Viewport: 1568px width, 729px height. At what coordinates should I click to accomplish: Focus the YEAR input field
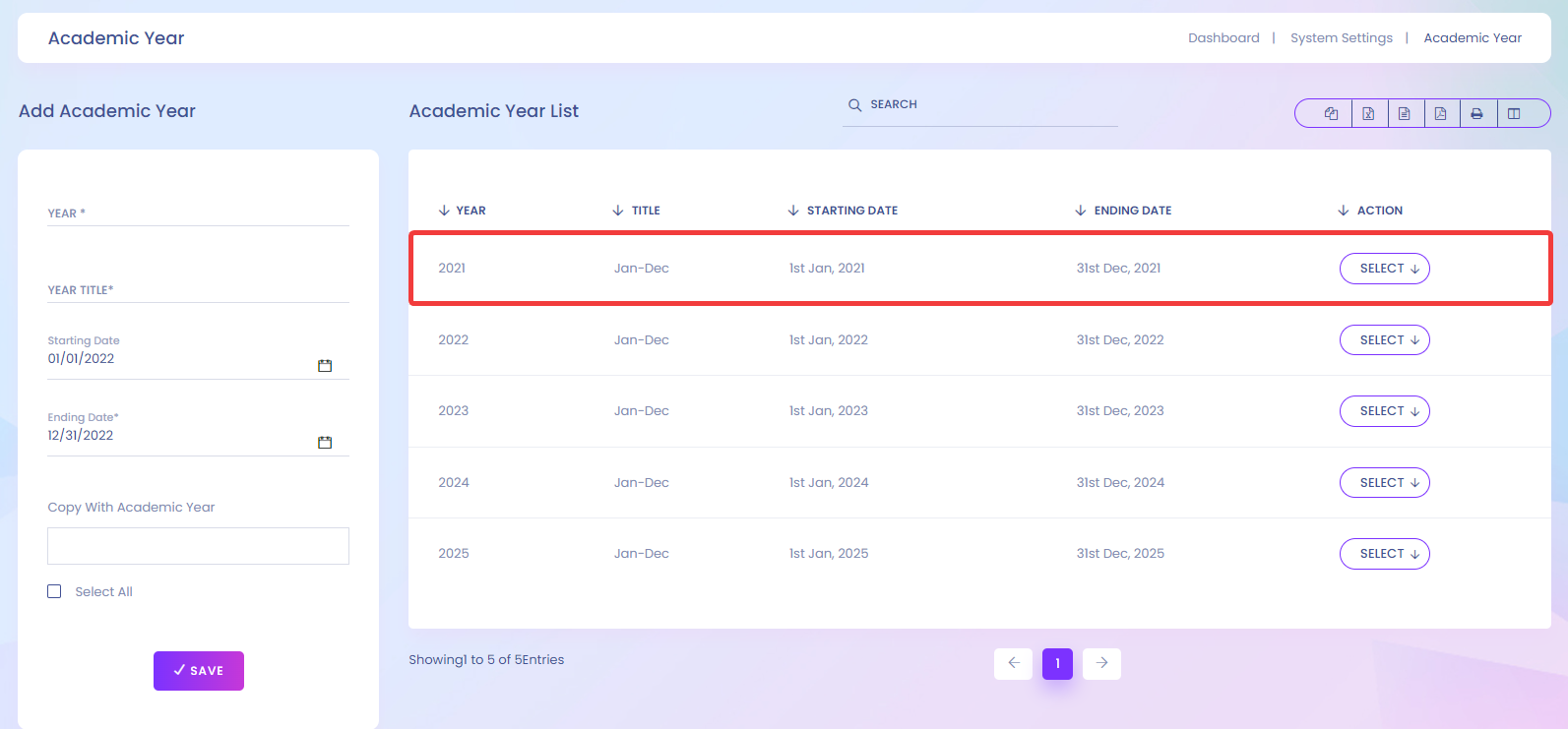(198, 213)
